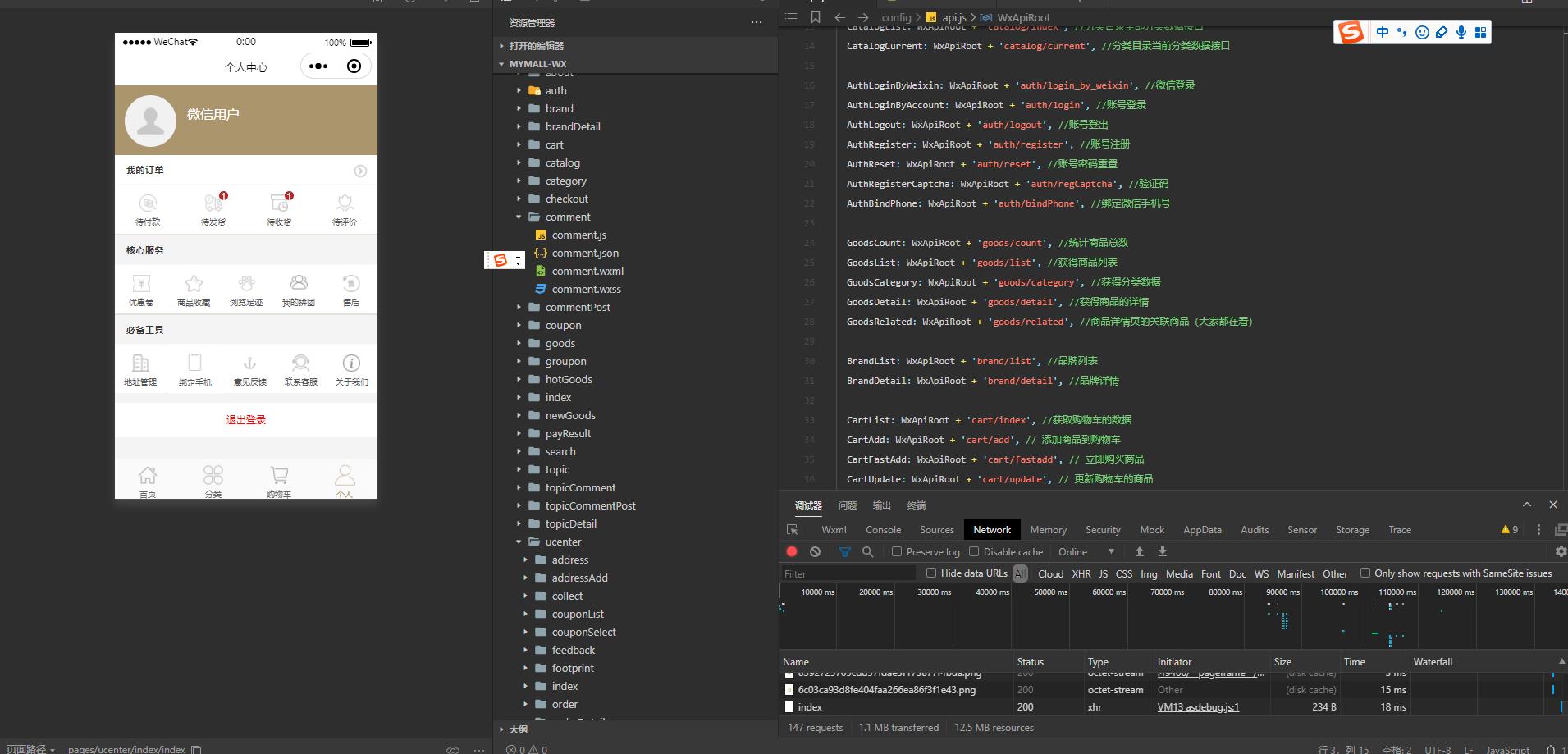Check the Hide data URLs checkbox
Screen dimensions: 1568x754
click(931, 573)
